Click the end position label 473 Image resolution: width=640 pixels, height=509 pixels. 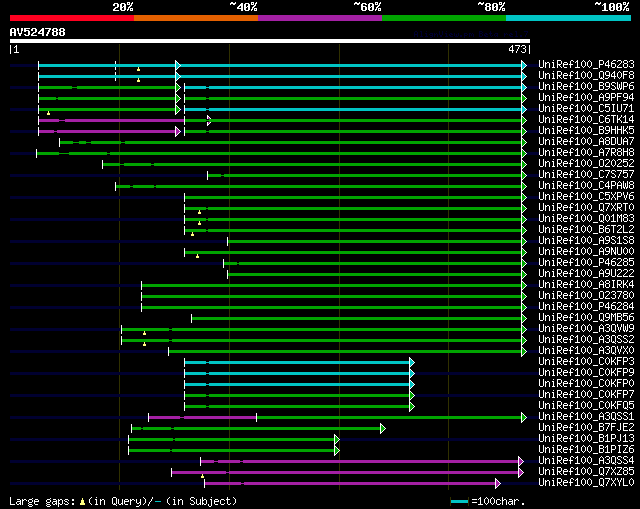tap(517, 49)
